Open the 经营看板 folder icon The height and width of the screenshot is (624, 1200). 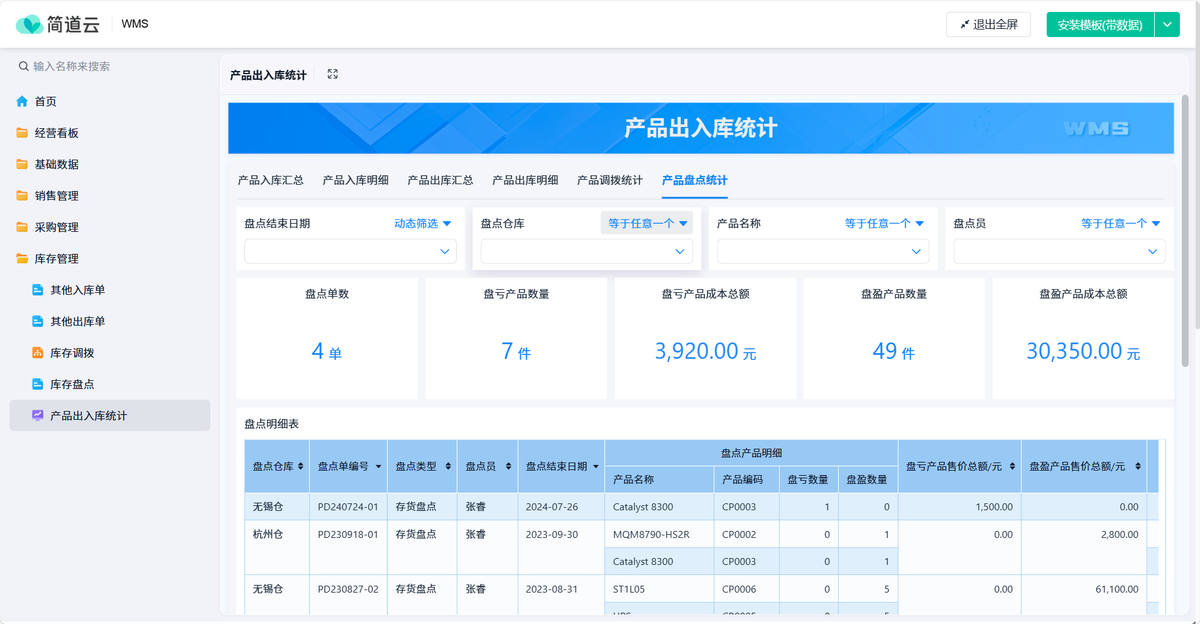click(x=22, y=133)
